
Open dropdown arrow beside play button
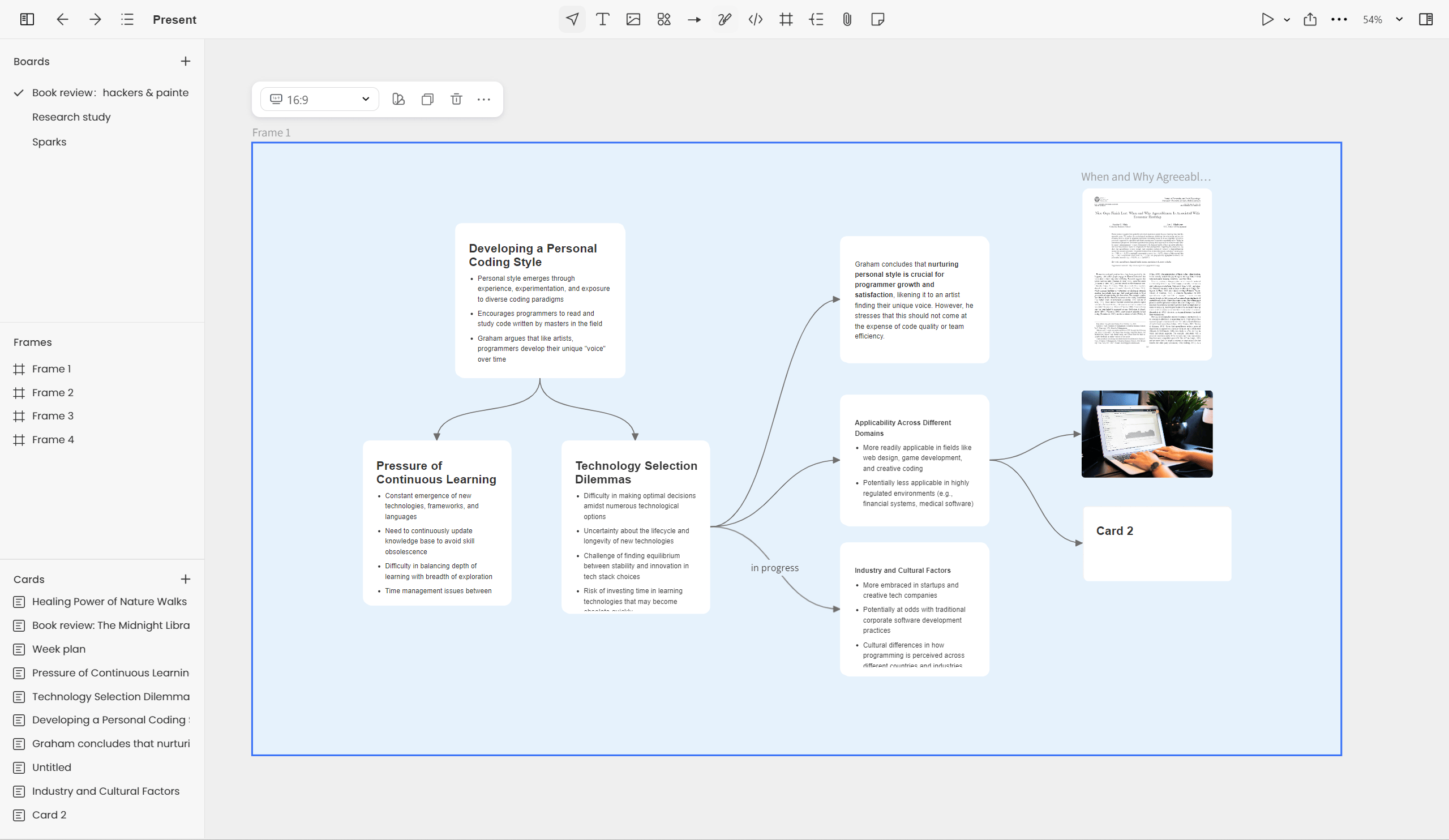1287,20
